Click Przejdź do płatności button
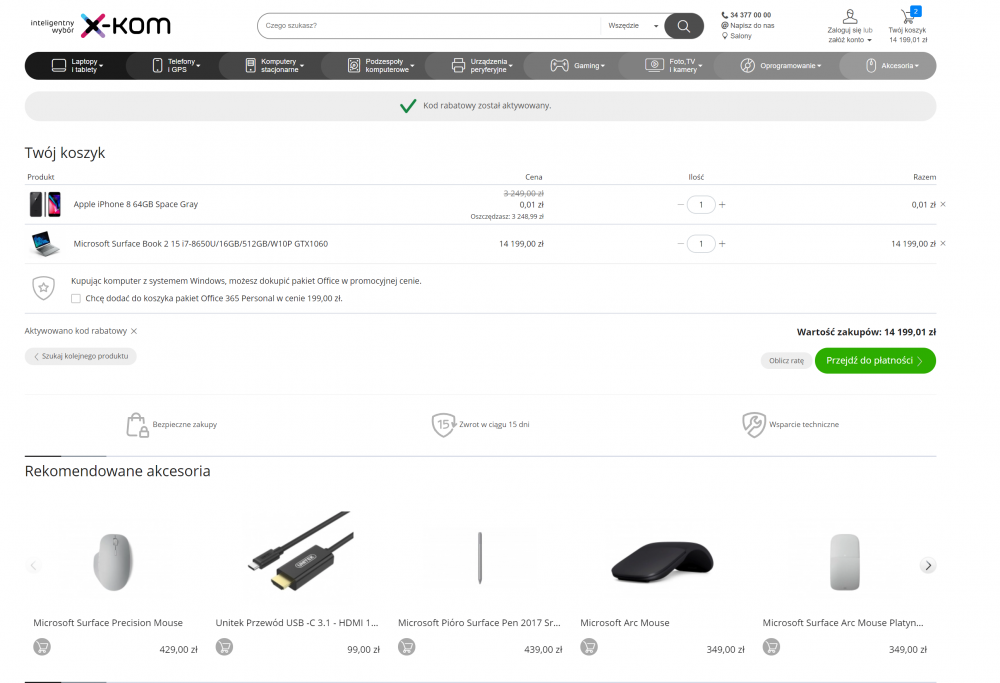1000x683 pixels. point(875,361)
